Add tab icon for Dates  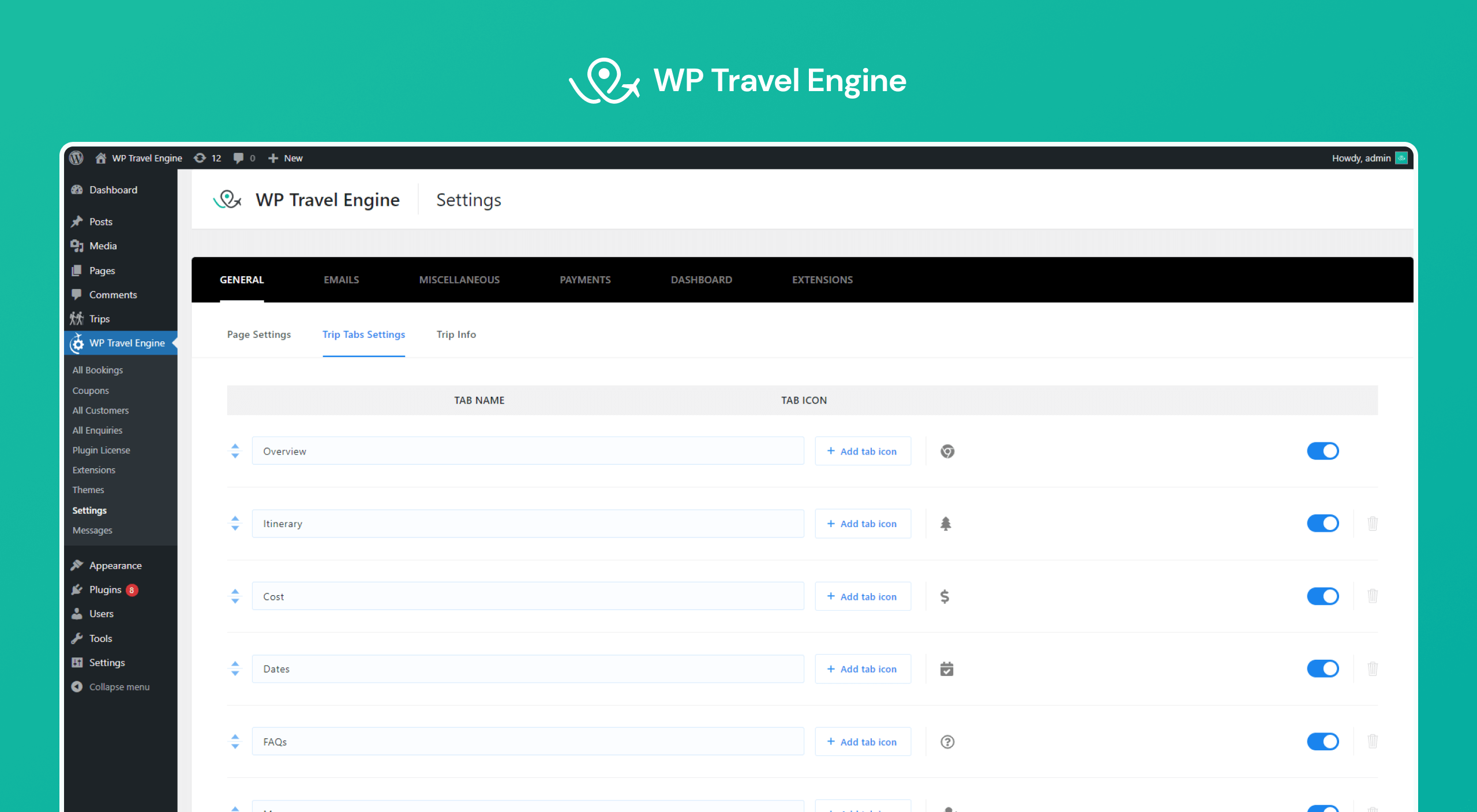tap(863, 669)
